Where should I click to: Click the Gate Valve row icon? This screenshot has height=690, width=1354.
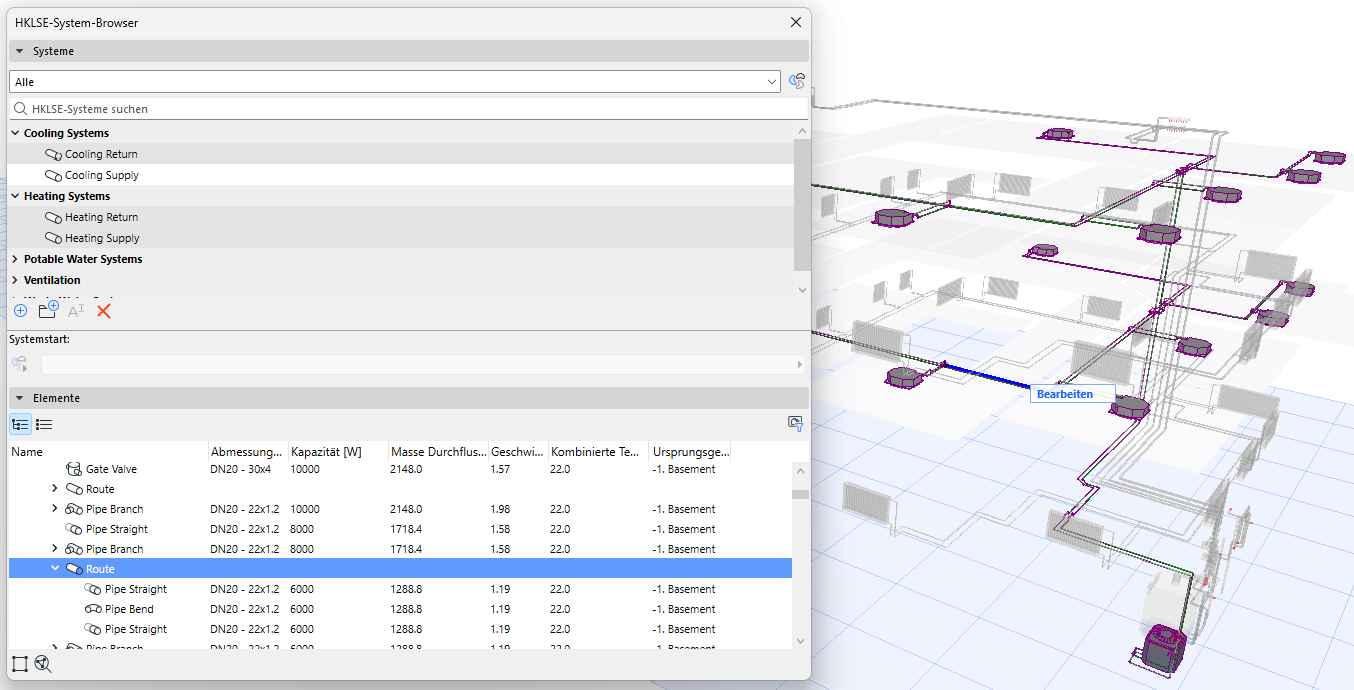73,469
